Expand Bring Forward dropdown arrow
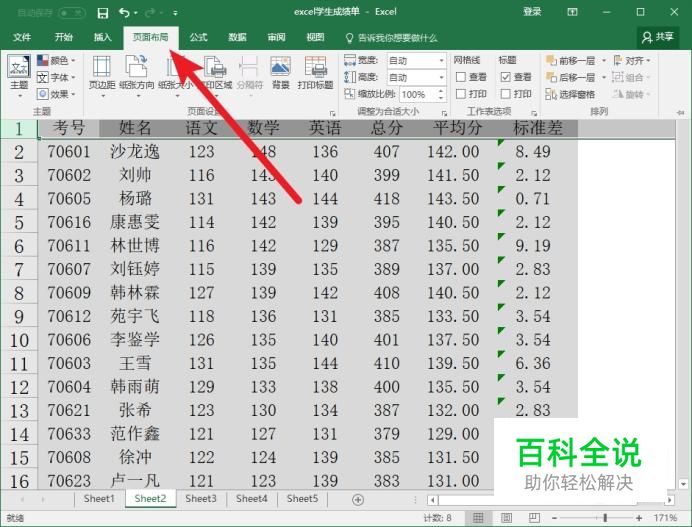This screenshot has height=527, width=692. pyautogui.click(x=604, y=60)
